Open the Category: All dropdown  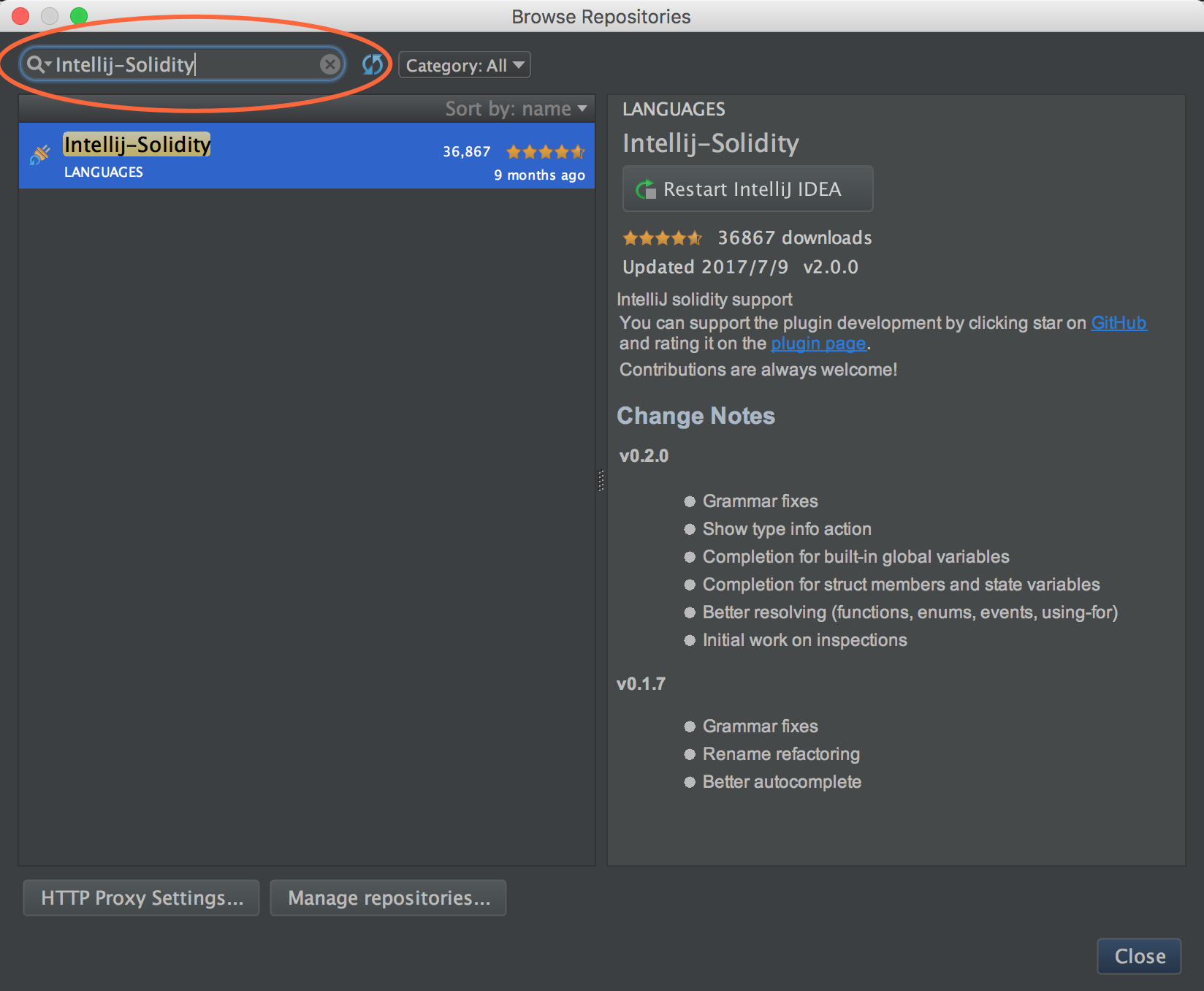click(465, 65)
